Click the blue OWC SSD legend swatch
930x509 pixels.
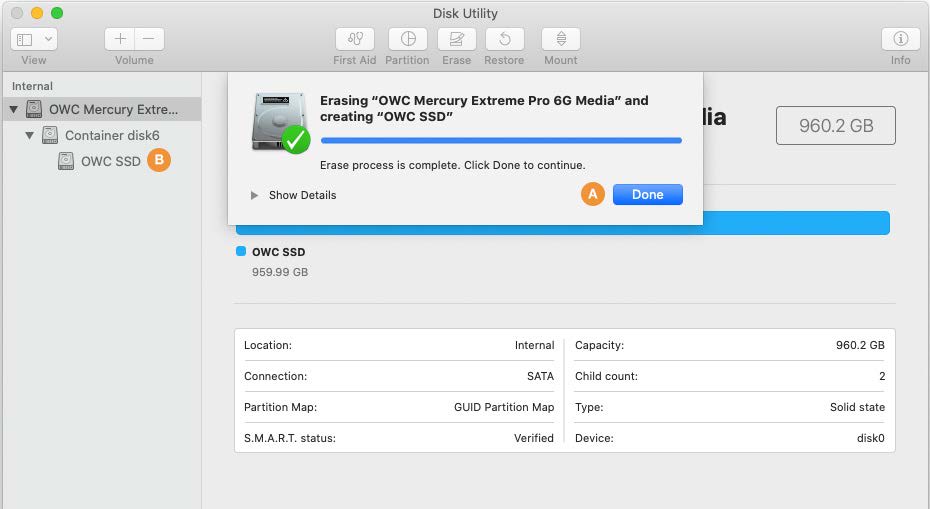pos(241,251)
